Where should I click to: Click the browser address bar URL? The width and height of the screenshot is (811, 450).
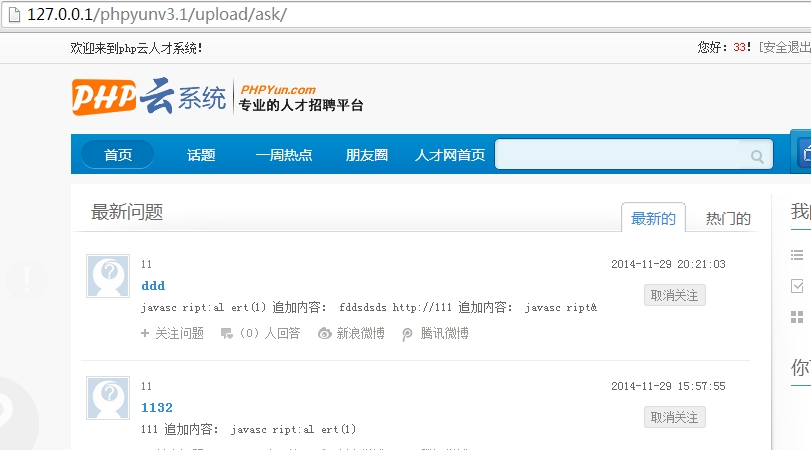point(157,14)
